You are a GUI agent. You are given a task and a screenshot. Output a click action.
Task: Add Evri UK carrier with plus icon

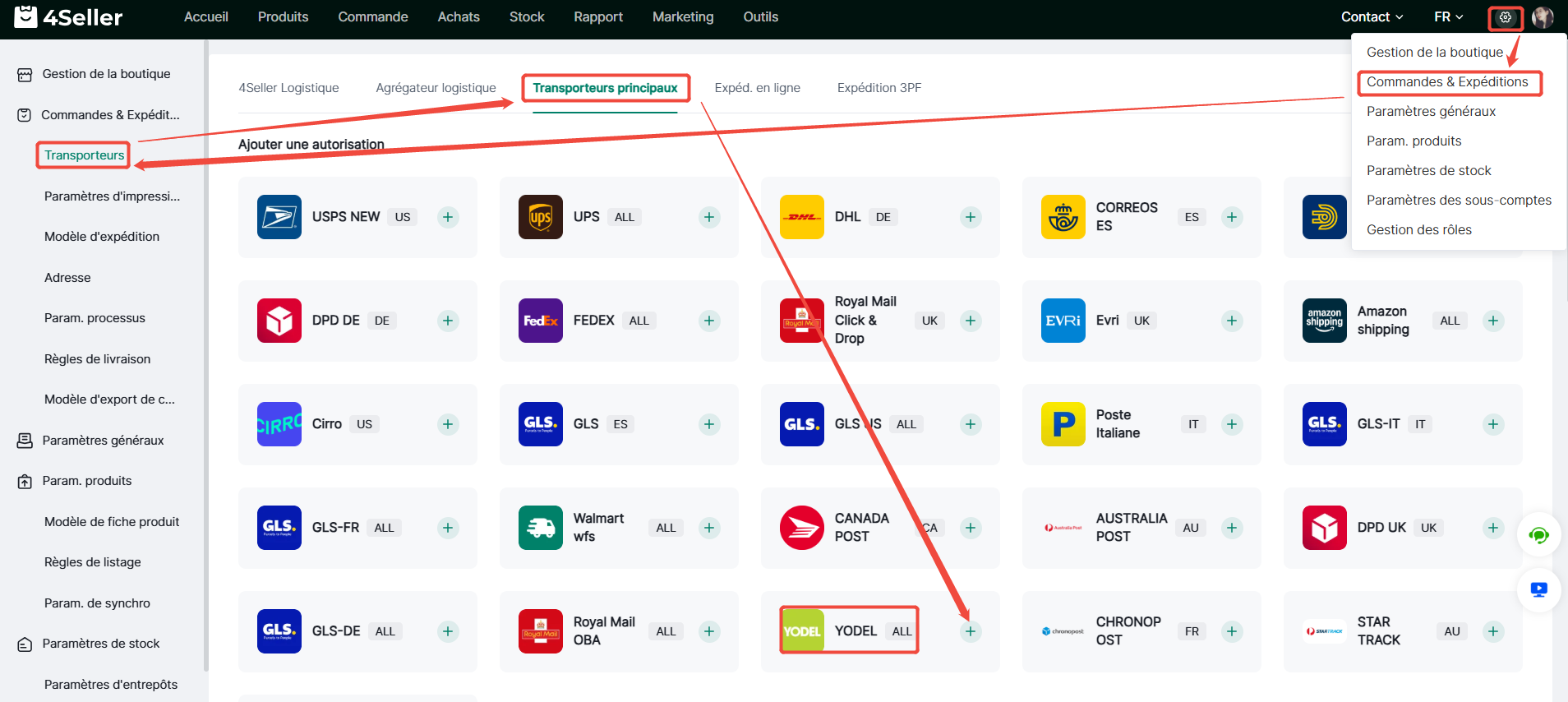pos(1232,321)
